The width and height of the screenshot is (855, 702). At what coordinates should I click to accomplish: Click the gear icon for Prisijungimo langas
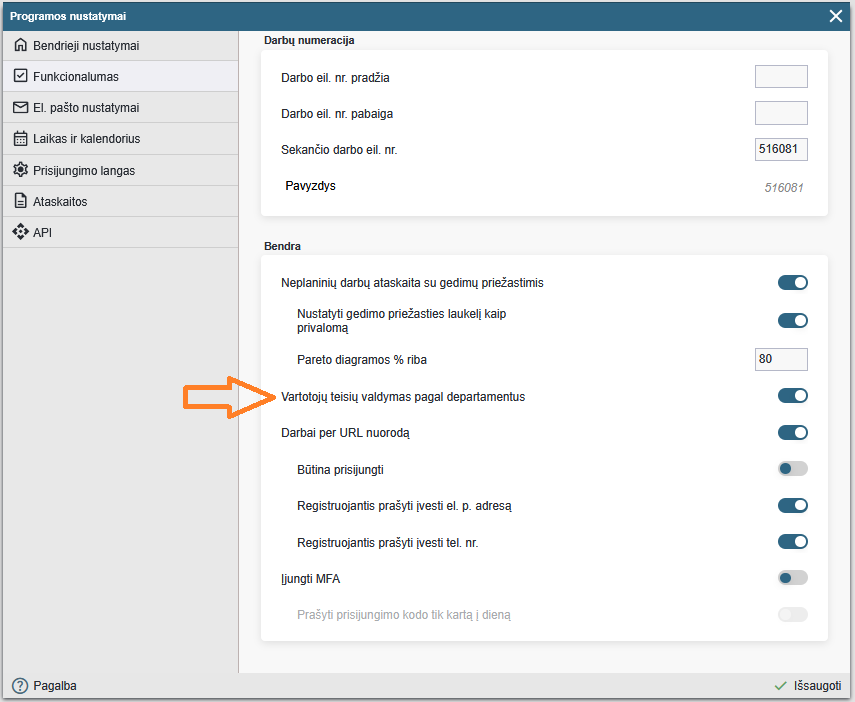pyautogui.click(x=20, y=170)
